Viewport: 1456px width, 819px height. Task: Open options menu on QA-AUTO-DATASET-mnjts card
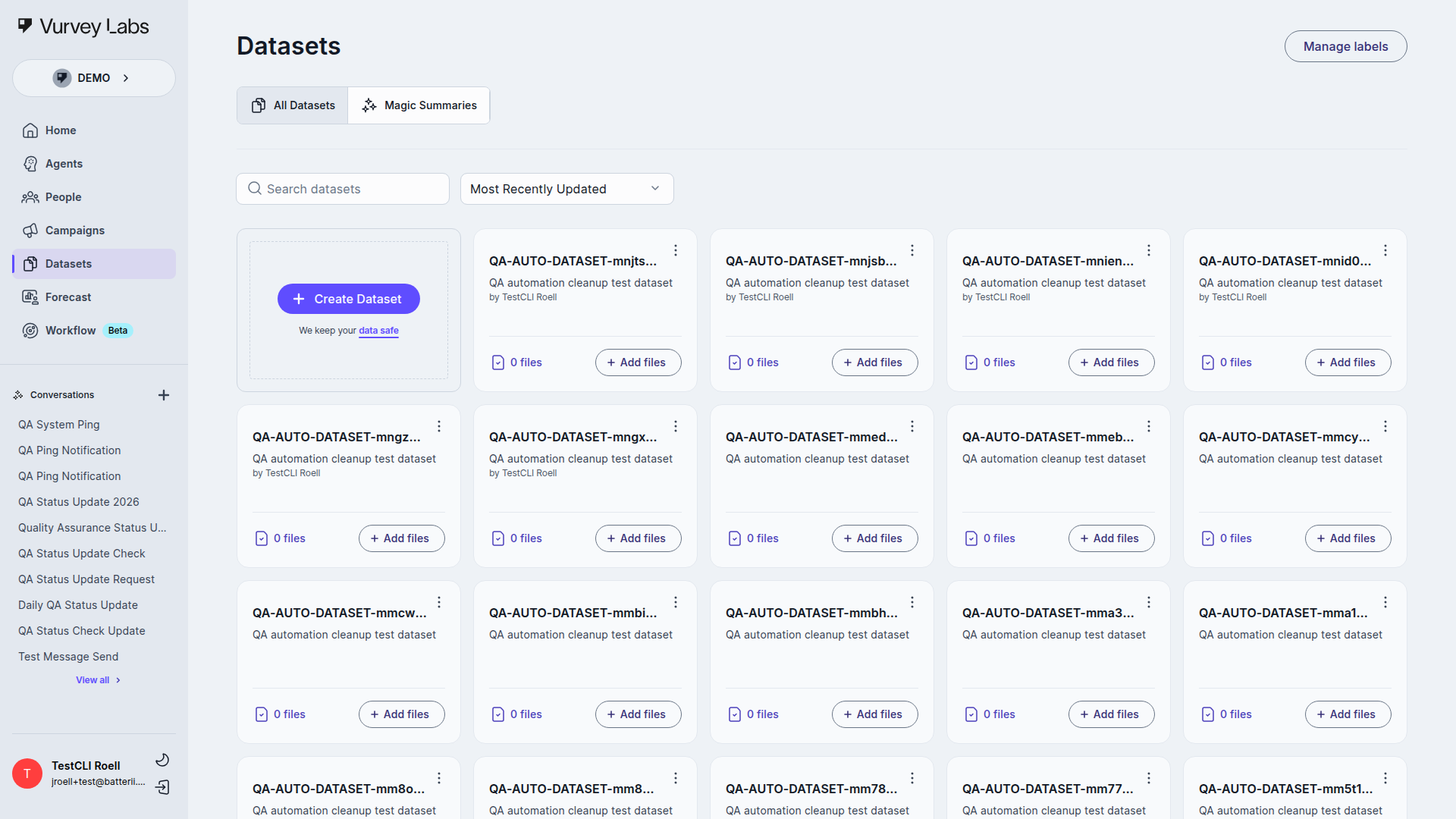tap(675, 249)
